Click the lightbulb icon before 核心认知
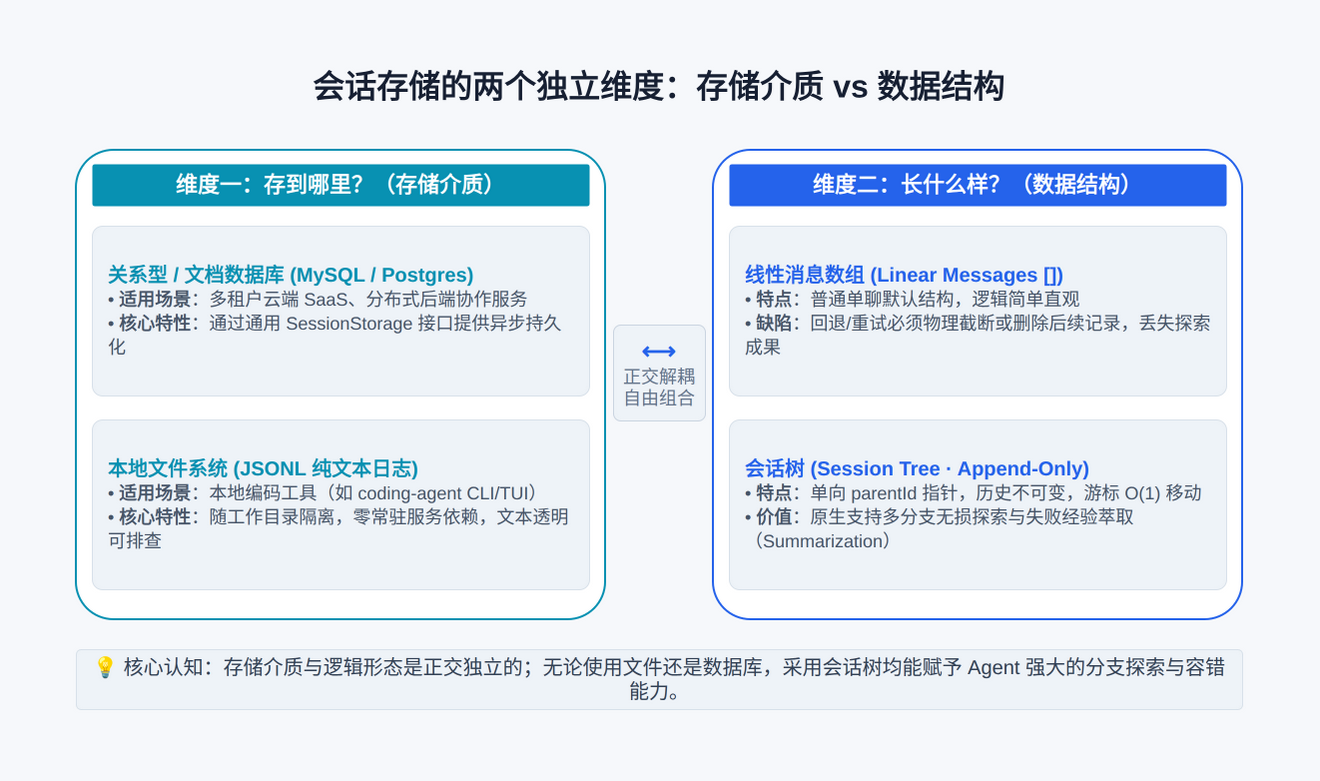1320x781 pixels. click(105, 667)
